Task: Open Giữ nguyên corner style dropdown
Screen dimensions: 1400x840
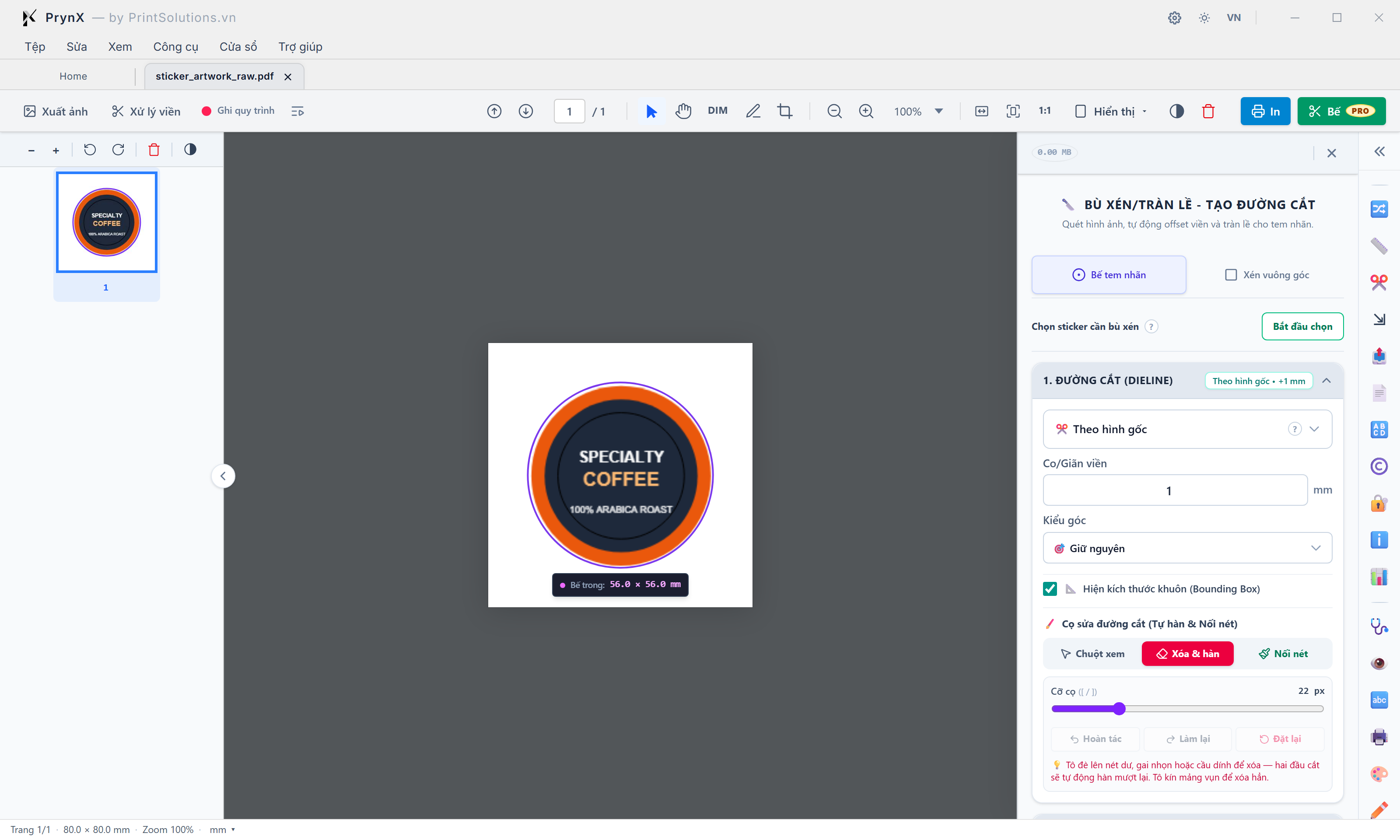Action: [x=1186, y=548]
